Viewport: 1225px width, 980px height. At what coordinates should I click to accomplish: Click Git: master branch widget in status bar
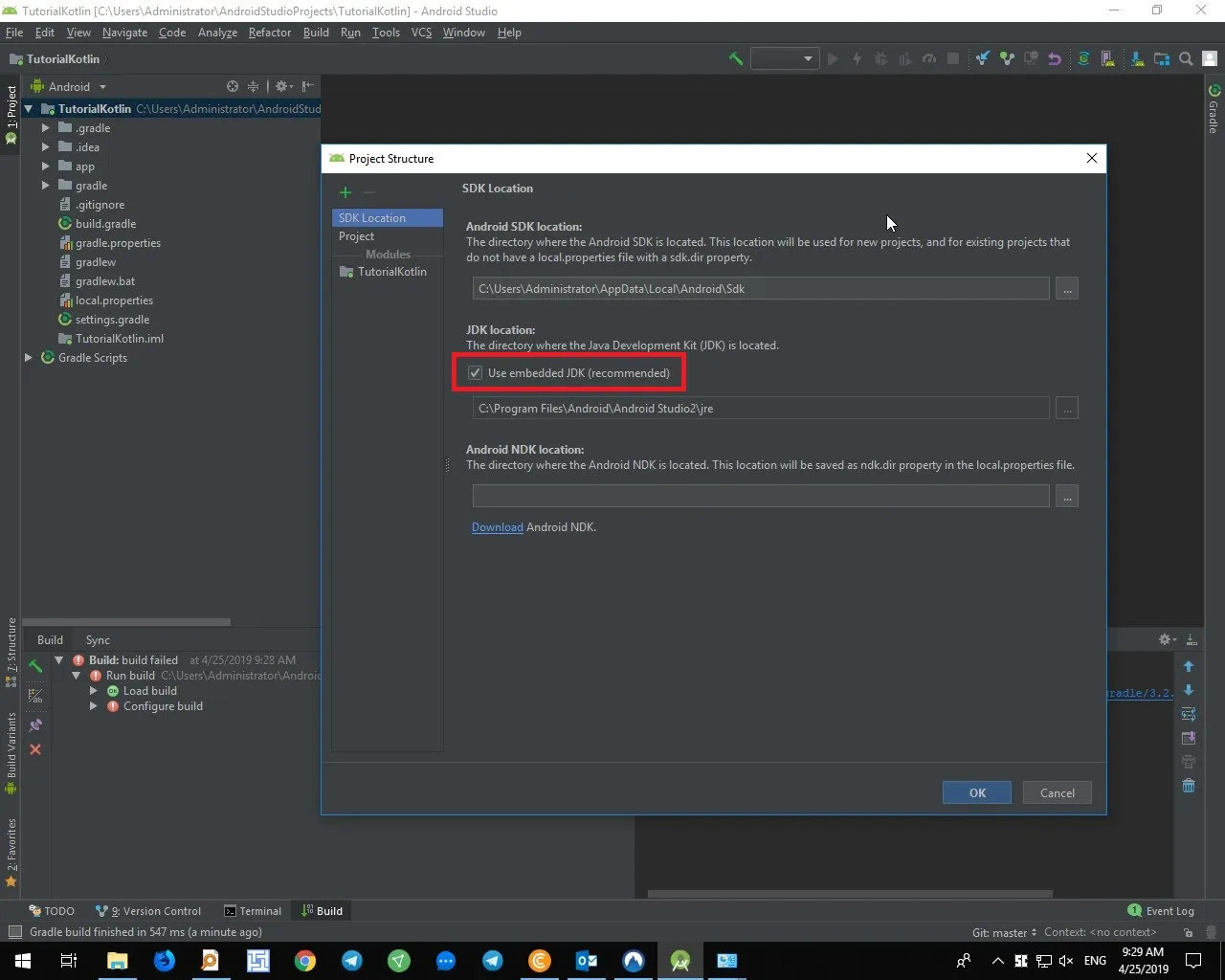click(1004, 932)
